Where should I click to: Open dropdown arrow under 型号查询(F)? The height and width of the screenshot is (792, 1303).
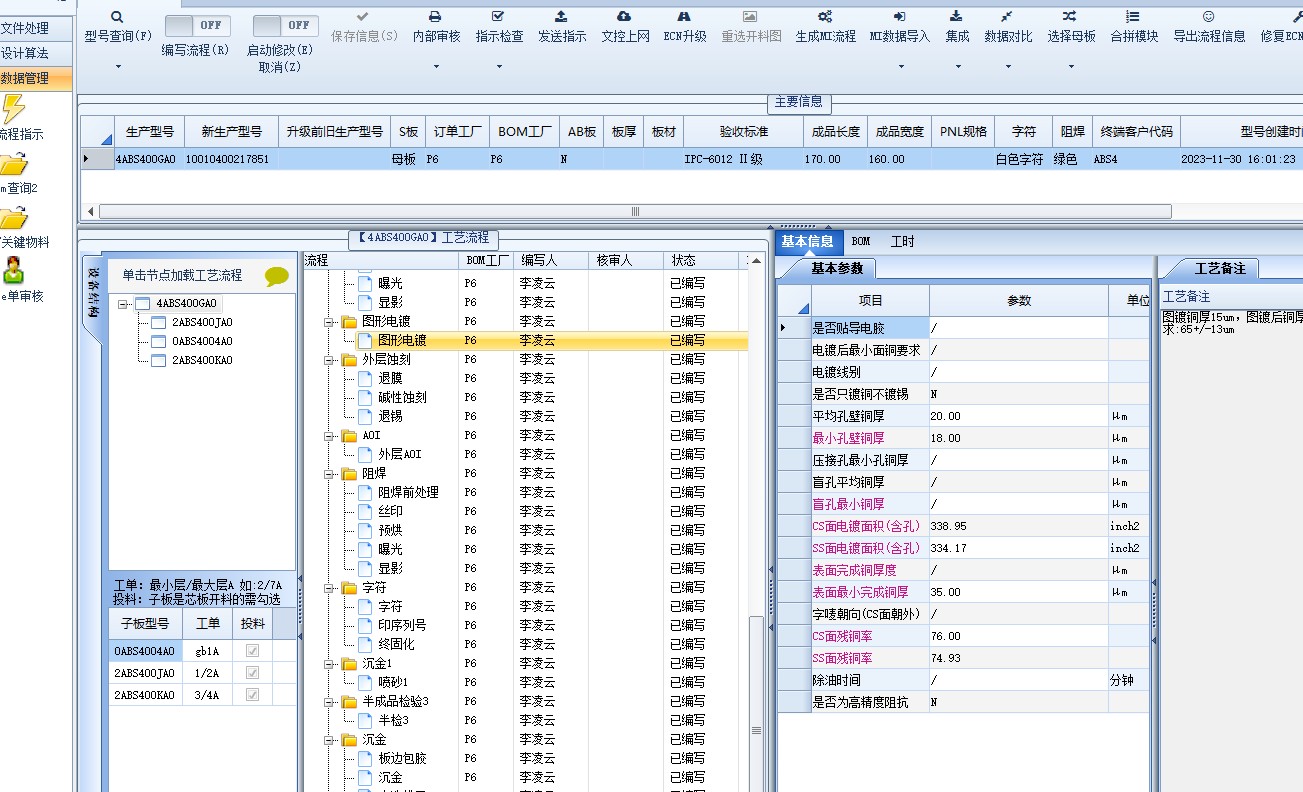coord(118,67)
